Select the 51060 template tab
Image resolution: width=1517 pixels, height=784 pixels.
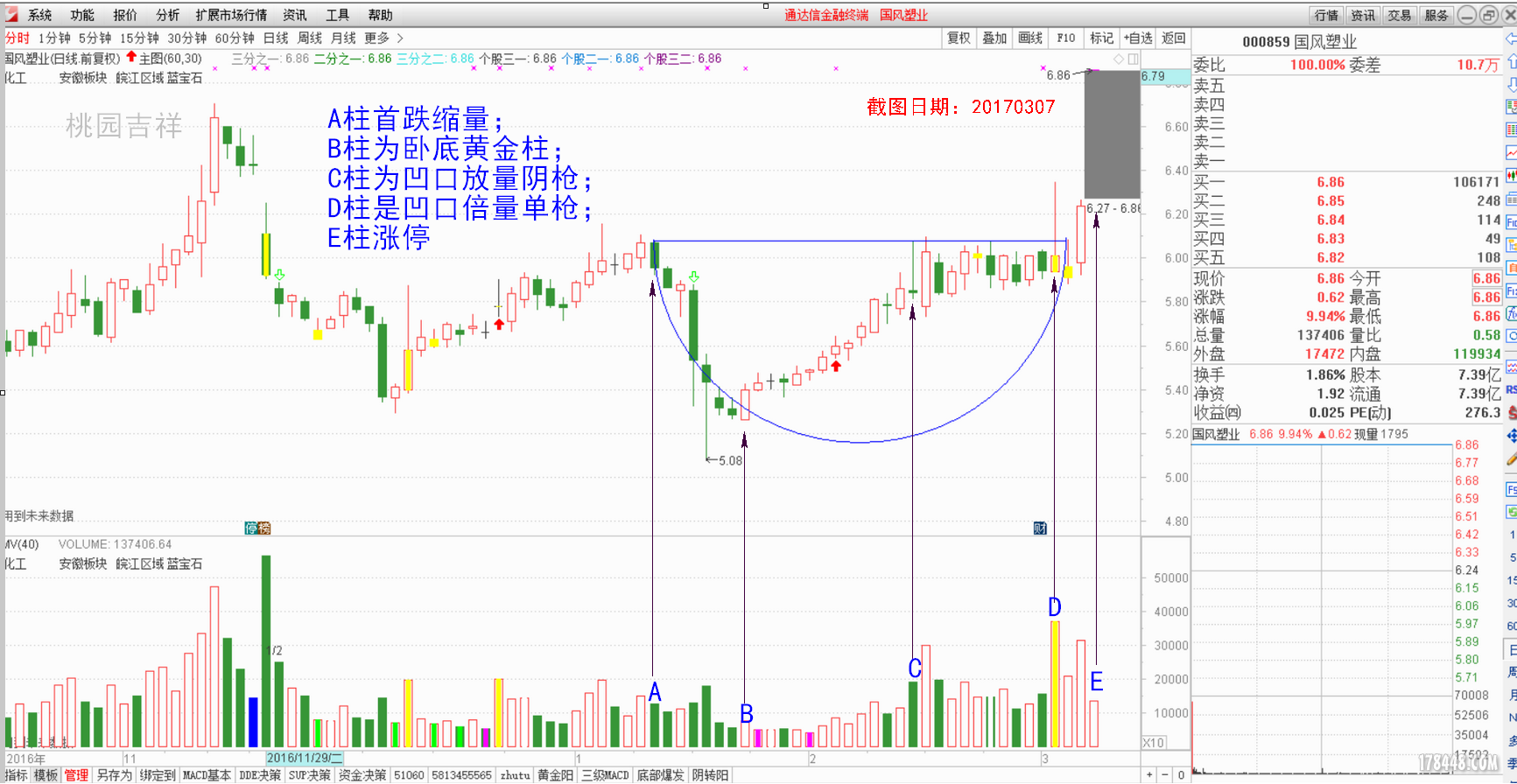409,775
